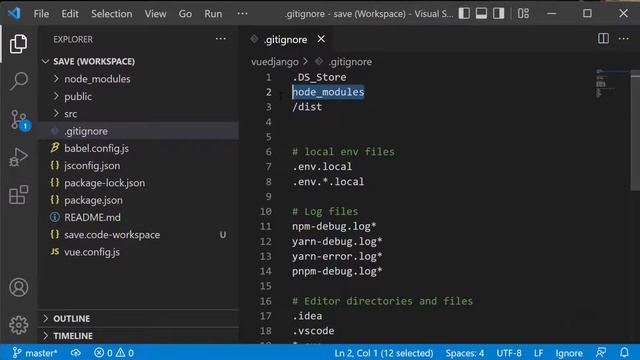The image size is (640, 360).
Task: Open save.code-workspace file
Action: (x=139, y=235)
